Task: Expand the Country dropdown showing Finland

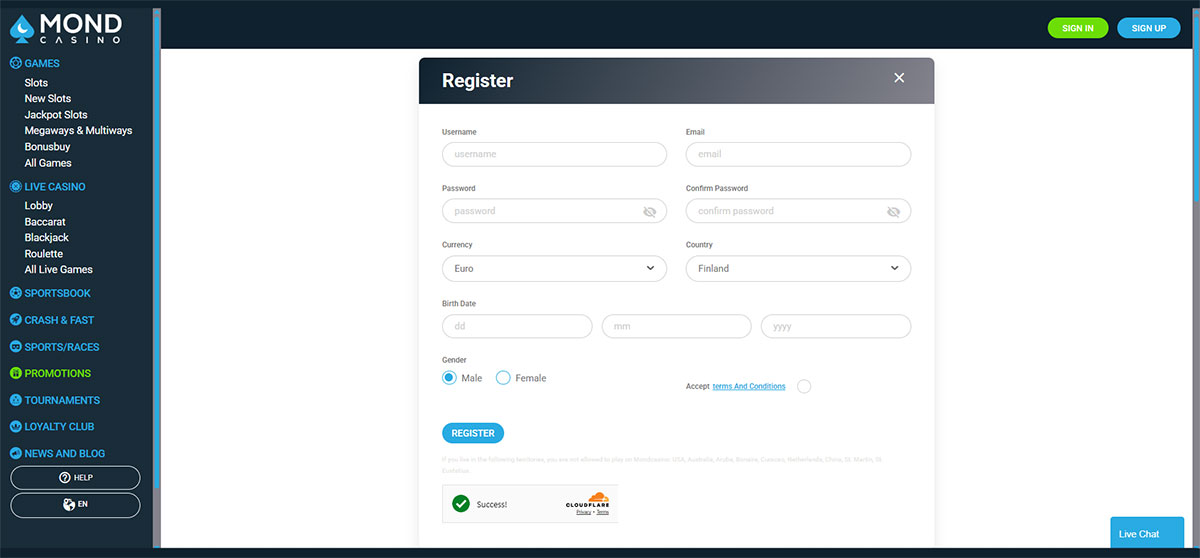Action: (x=798, y=268)
